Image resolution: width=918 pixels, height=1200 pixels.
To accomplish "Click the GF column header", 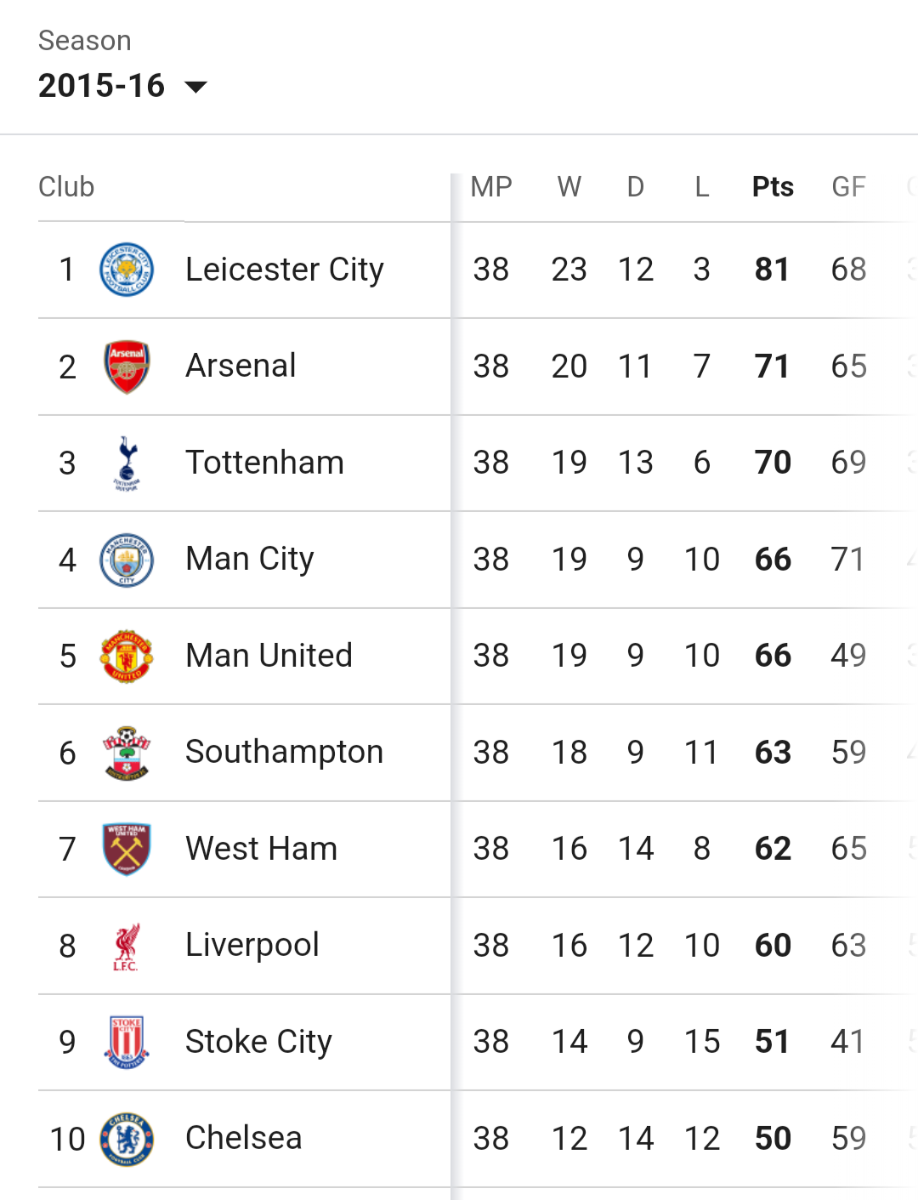I will [x=848, y=187].
